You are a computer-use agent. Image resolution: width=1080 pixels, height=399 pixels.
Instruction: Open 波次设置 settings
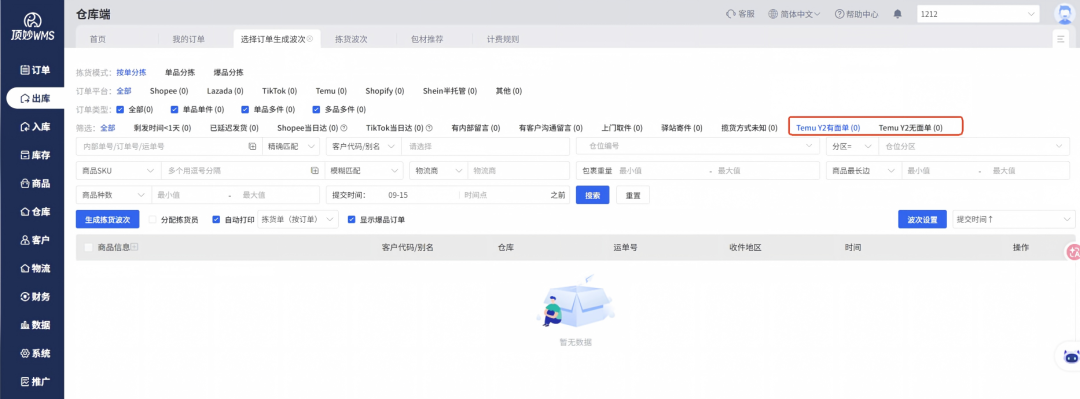click(x=922, y=220)
